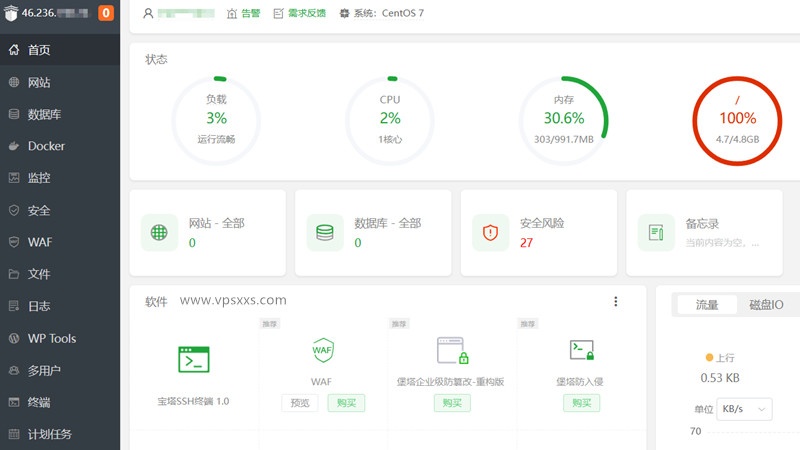800x450 pixels.
Task: Click the 多用户 multi-user icon
Action: click(x=14, y=370)
